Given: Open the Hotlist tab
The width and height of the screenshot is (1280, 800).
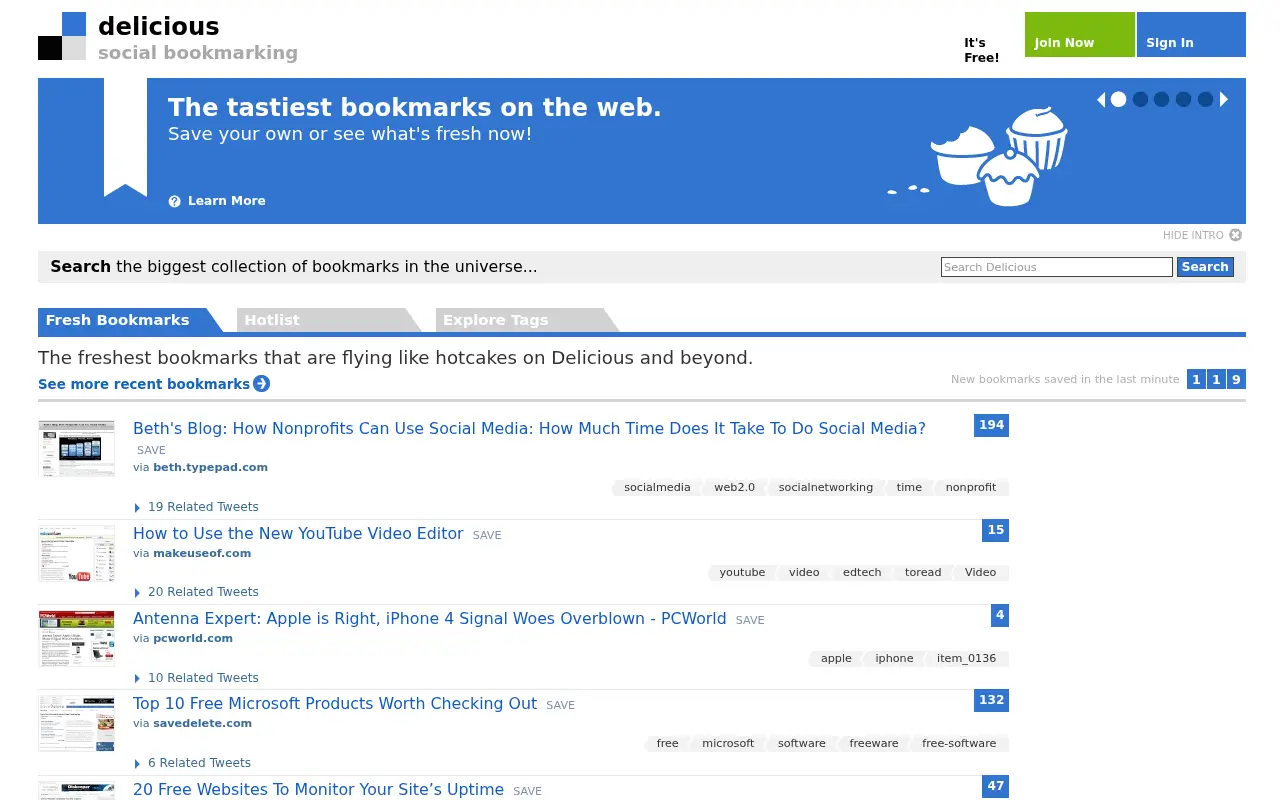Looking at the screenshot, I should (328, 320).
